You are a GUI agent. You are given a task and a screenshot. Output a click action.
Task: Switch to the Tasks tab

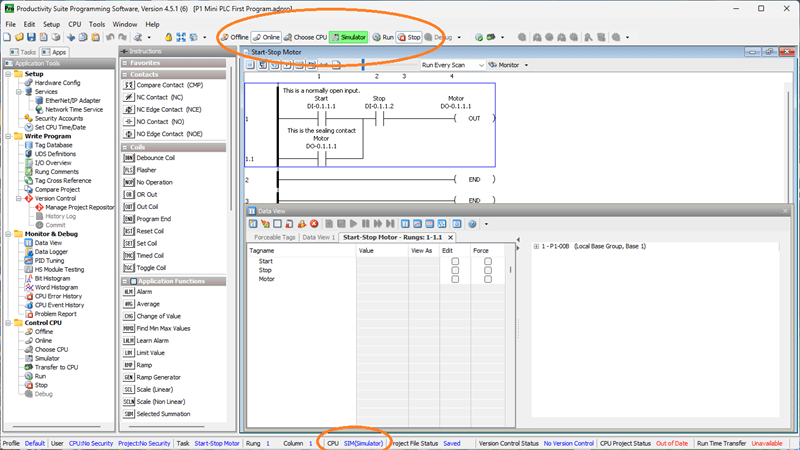click(x=23, y=52)
